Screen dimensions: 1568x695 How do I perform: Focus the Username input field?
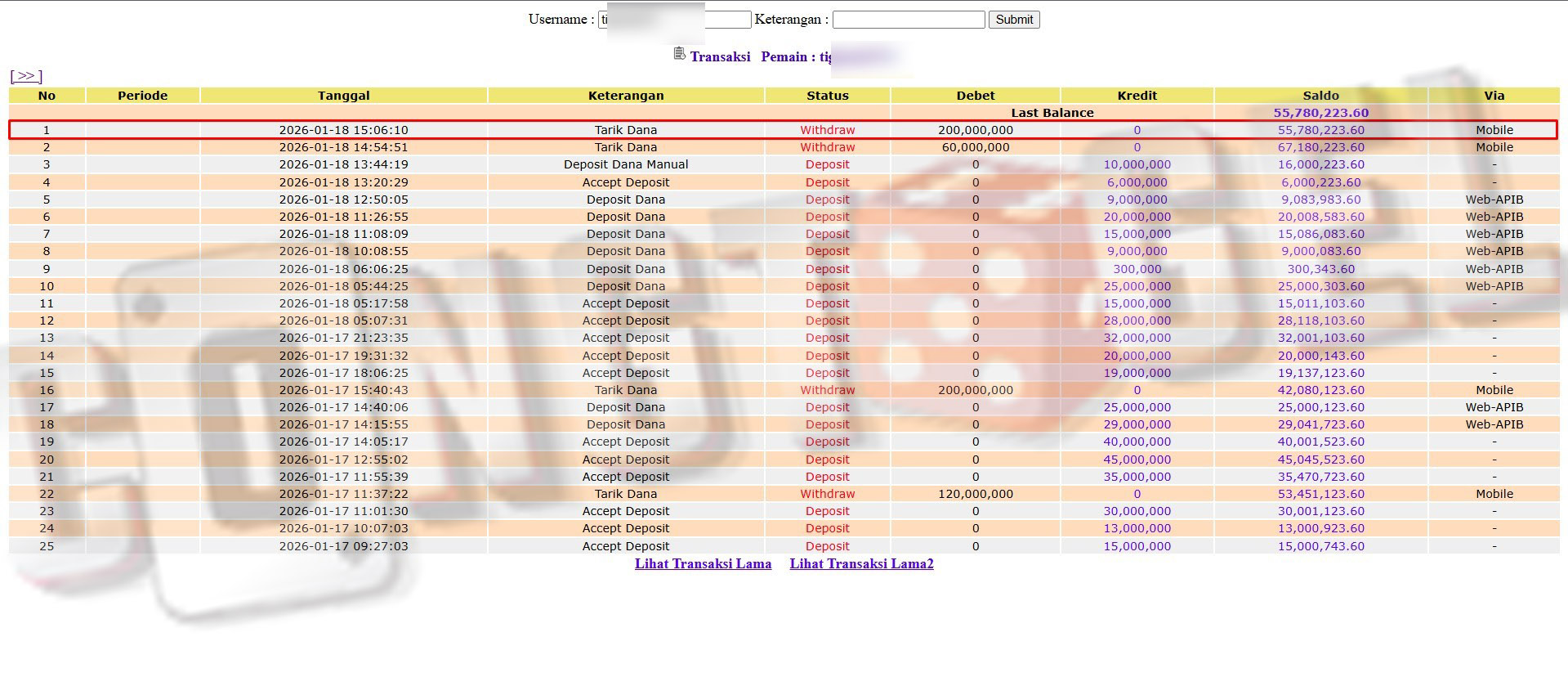point(675,20)
